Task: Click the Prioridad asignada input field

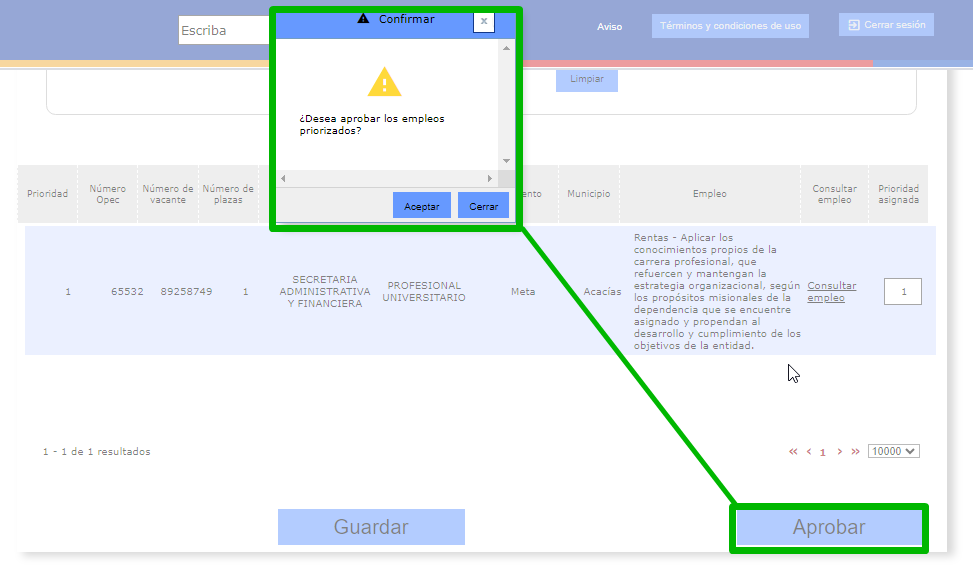Action: coord(903,292)
